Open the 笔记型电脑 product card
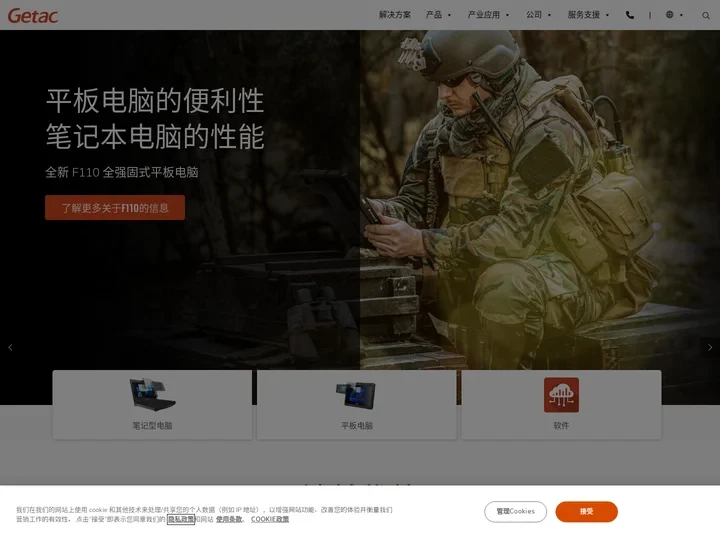 pos(152,405)
